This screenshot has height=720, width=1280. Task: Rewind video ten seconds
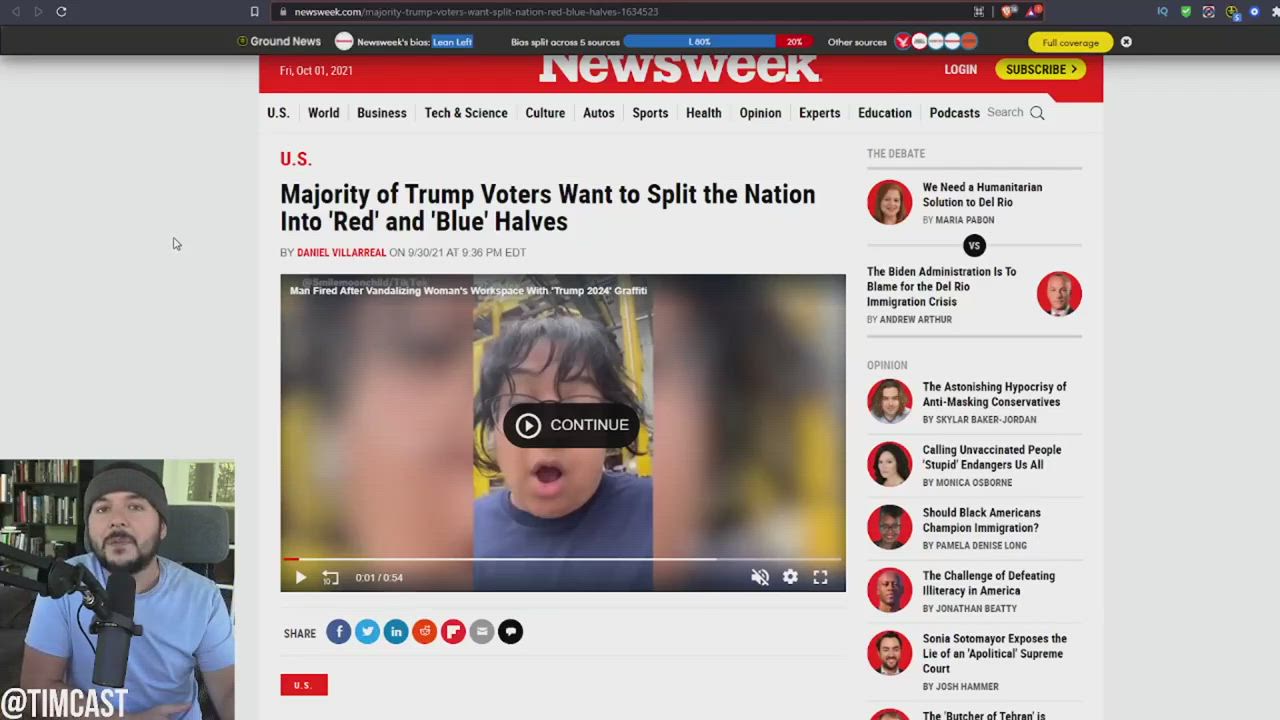coord(331,577)
